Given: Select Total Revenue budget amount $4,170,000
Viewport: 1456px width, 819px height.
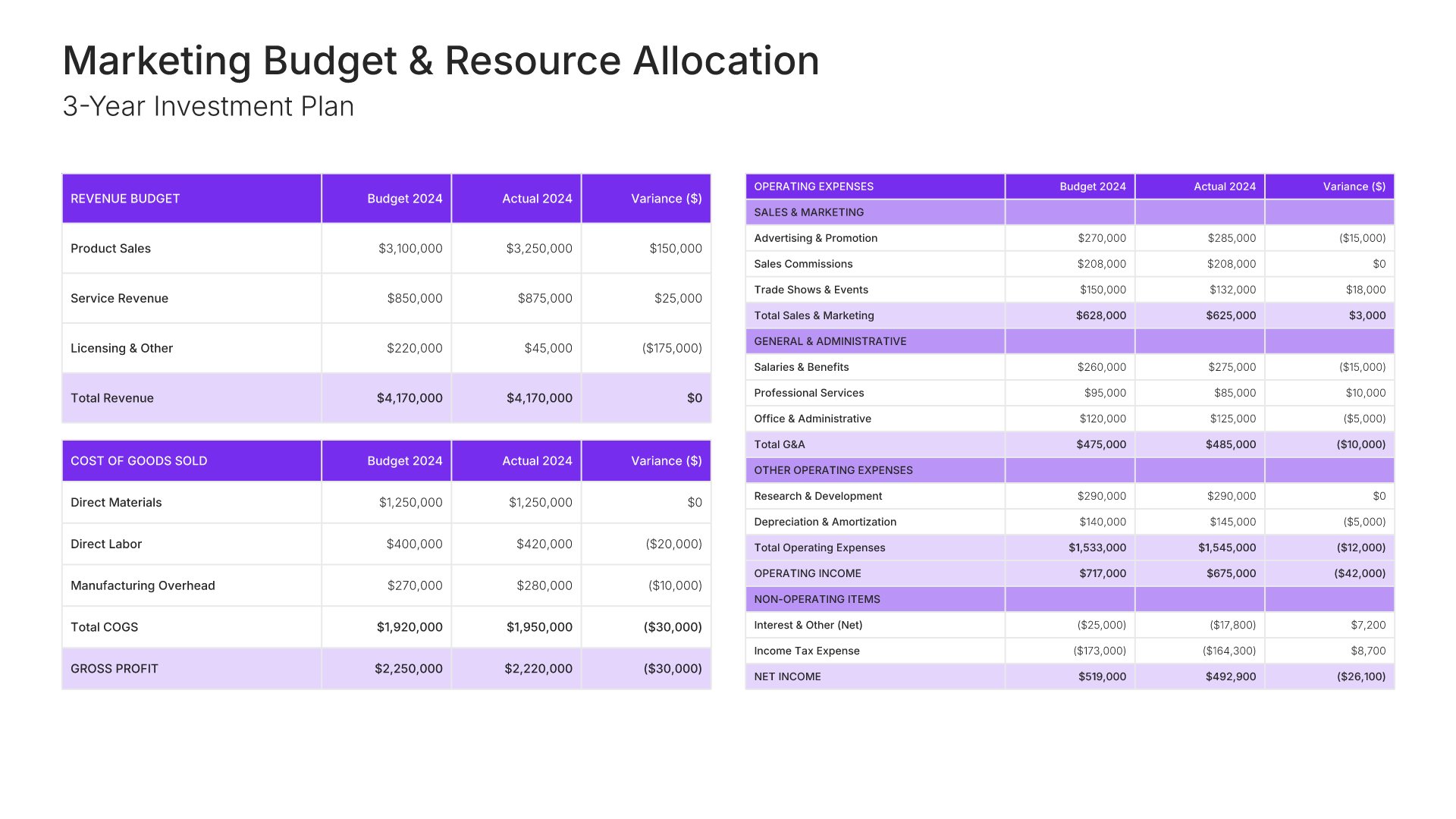Looking at the screenshot, I should click(x=409, y=398).
